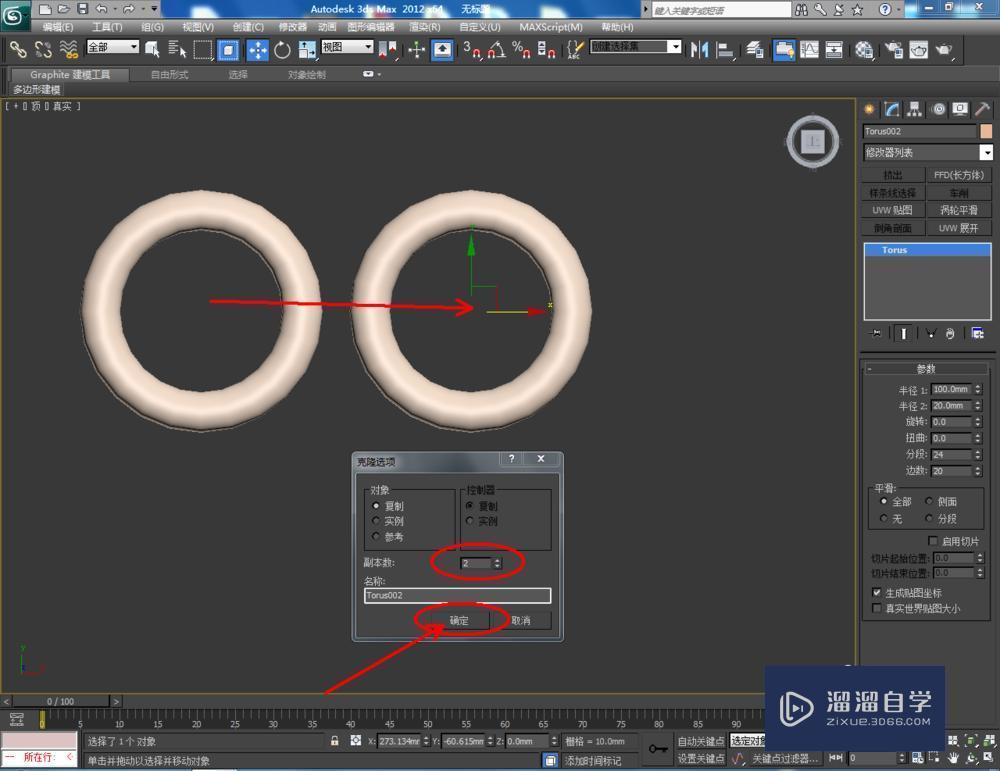
Task: Click 确定 in the clone options dialog
Action: point(458,620)
